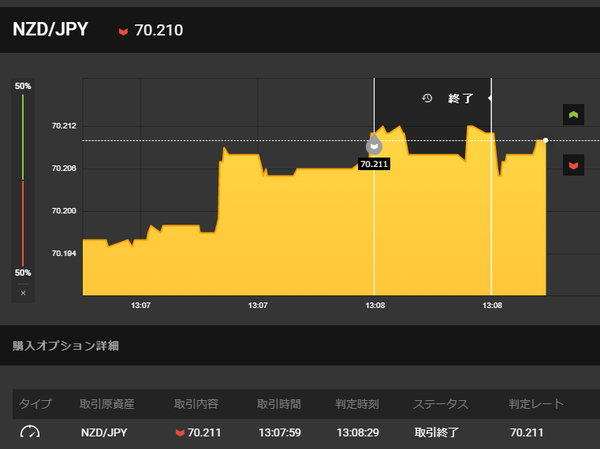Click the current price white dot on chart
The width and height of the screenshot is (600, 449).
point(546,140)
